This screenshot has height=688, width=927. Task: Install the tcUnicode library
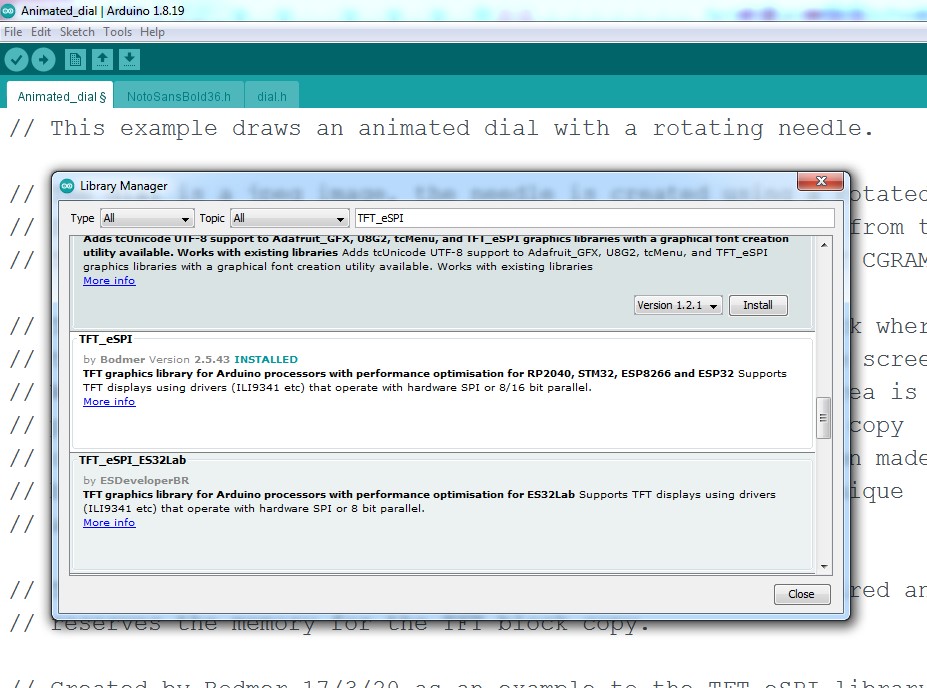[758, 305]
